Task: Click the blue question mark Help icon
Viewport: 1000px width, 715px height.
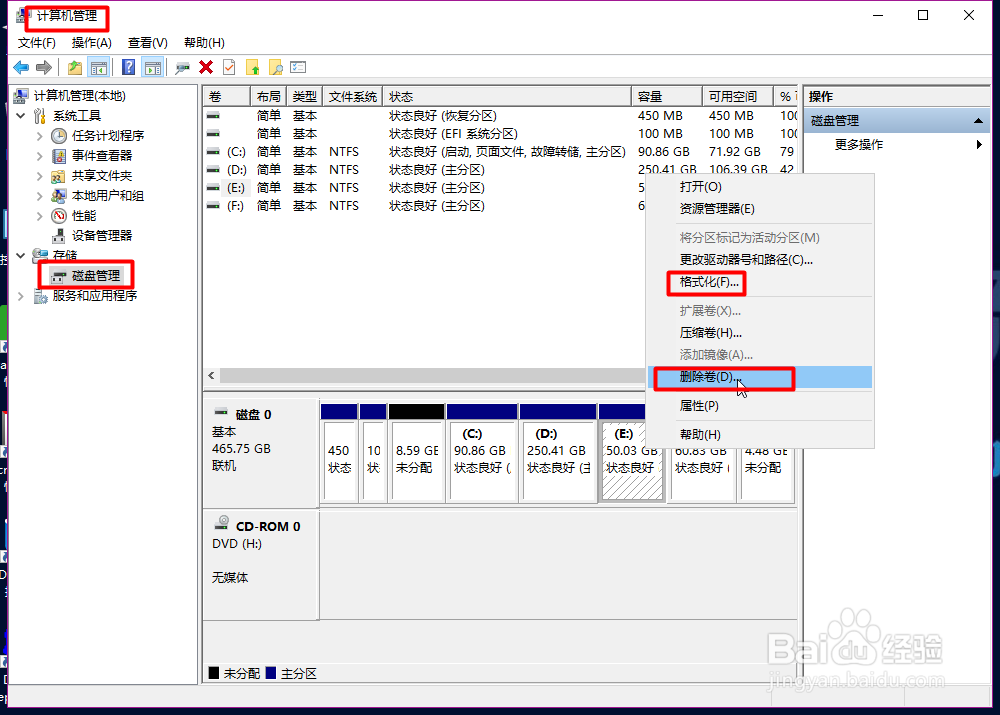Action: pyautogui.click(x=128, y=67)
